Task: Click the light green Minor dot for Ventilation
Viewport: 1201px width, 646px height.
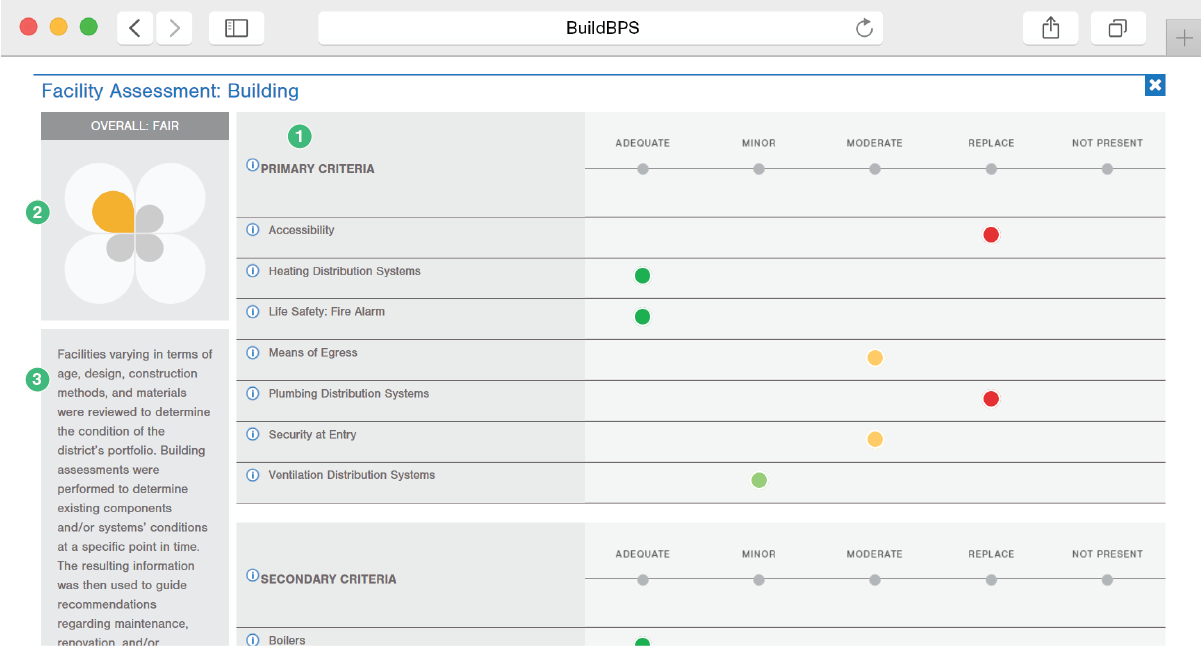Action: [x=759, y=481]
